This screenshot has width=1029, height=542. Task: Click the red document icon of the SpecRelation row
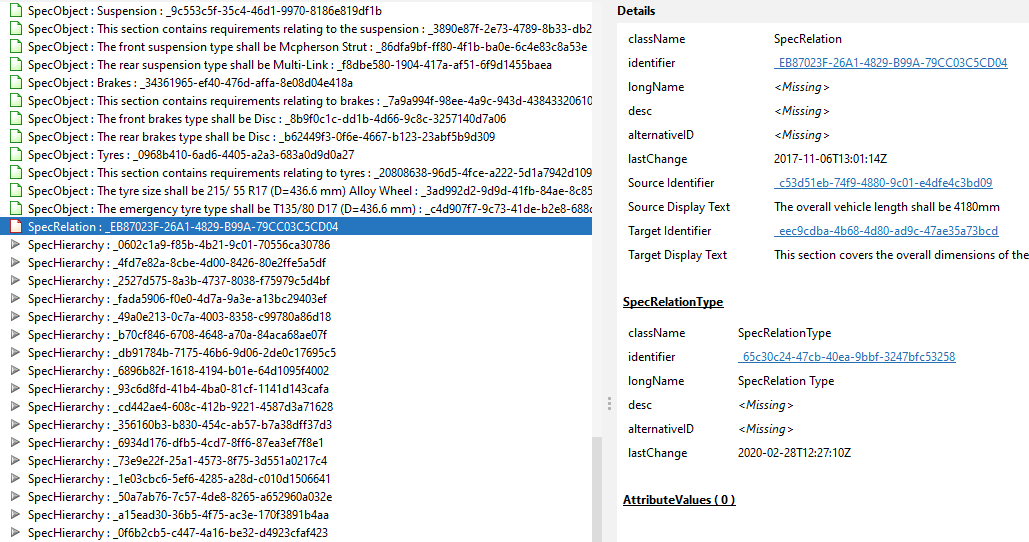[x=15, y=227]
